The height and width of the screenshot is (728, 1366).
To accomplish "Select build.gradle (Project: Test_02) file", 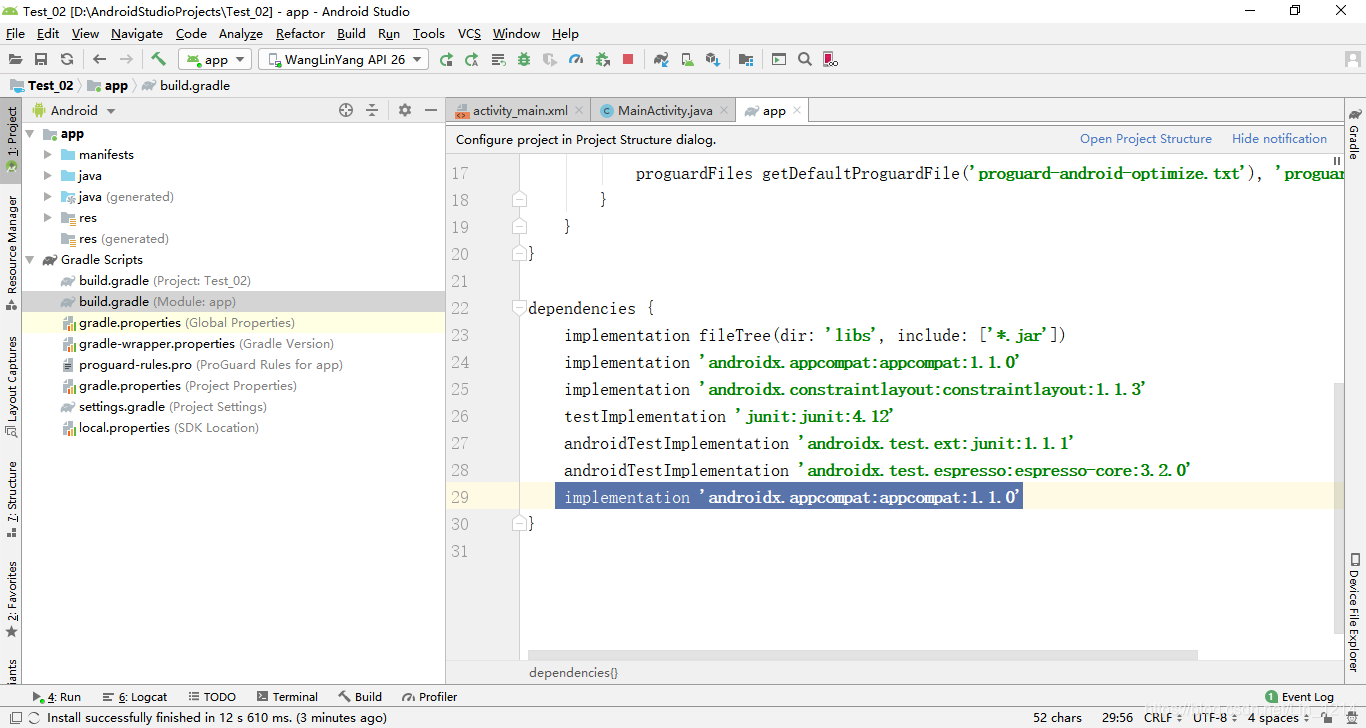I will [x=165, y=281].
